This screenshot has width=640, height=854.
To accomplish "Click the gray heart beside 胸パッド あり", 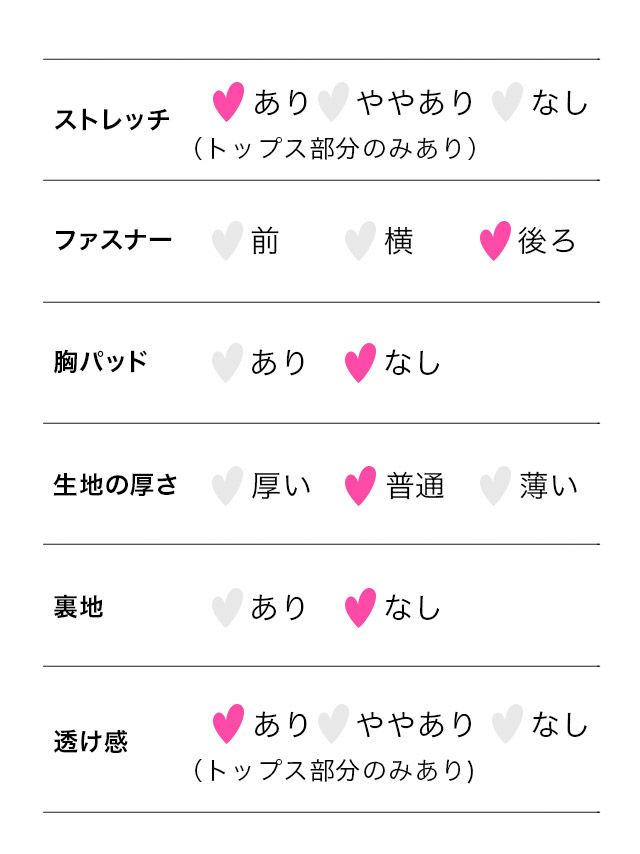I will pos(227,363).
